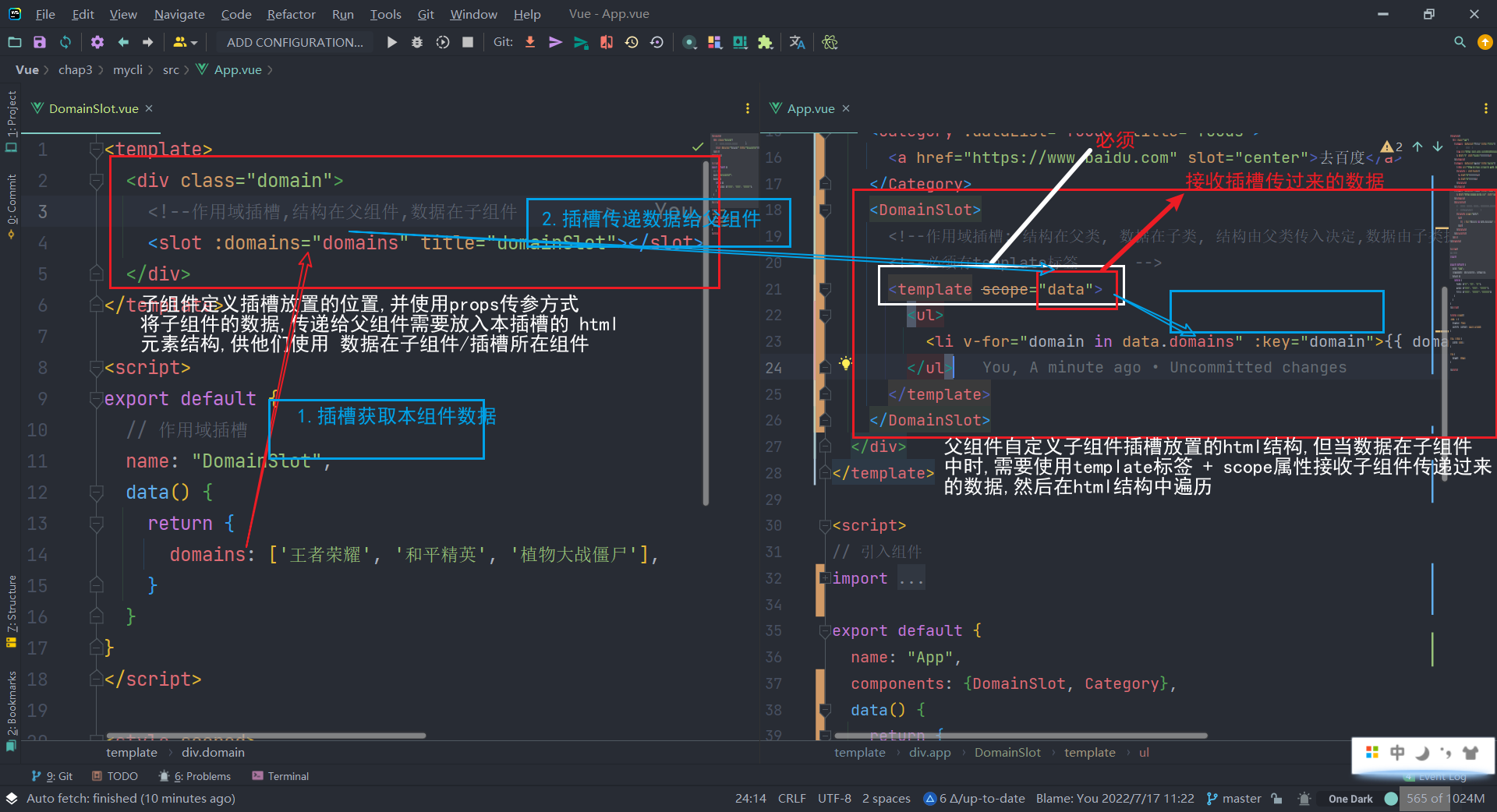Click the intention lightbulb on line 24
Screen dimensions: 1497x812
(845, 363)
